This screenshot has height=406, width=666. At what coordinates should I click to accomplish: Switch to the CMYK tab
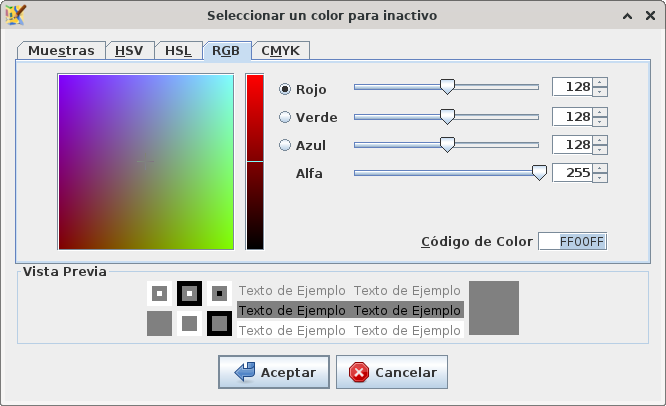point(280,51)
